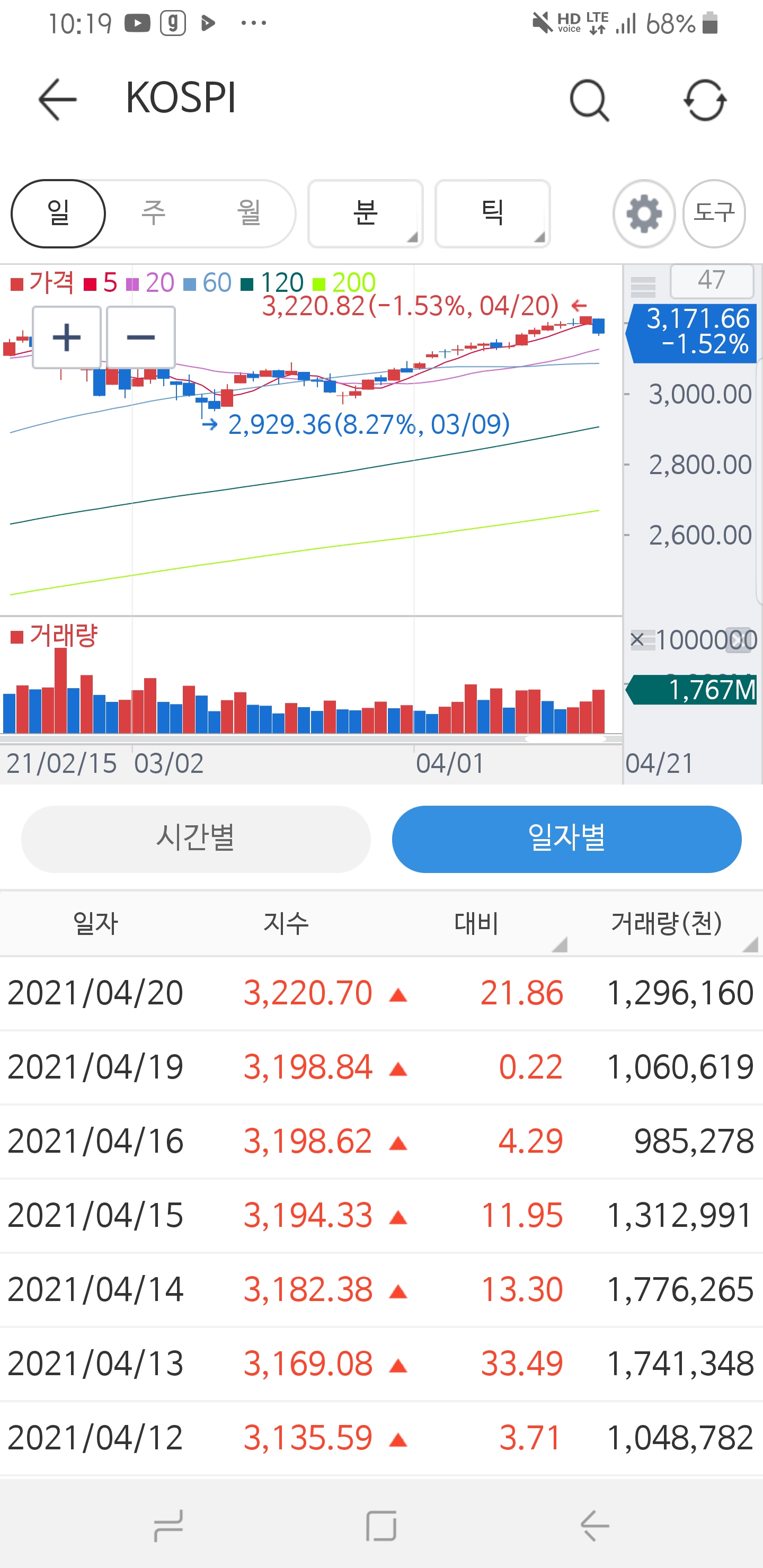This screenshot has width=763, height=1568.
Task: Select the 2021/04/16 row date
Action: tap(95, 1142)
